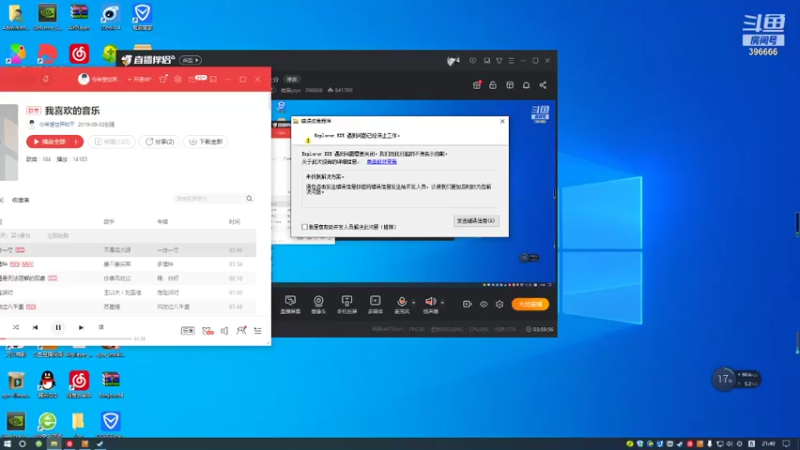Screen dimensions: 800x450
Task: Open the action center notification icon
Action: 787,444
